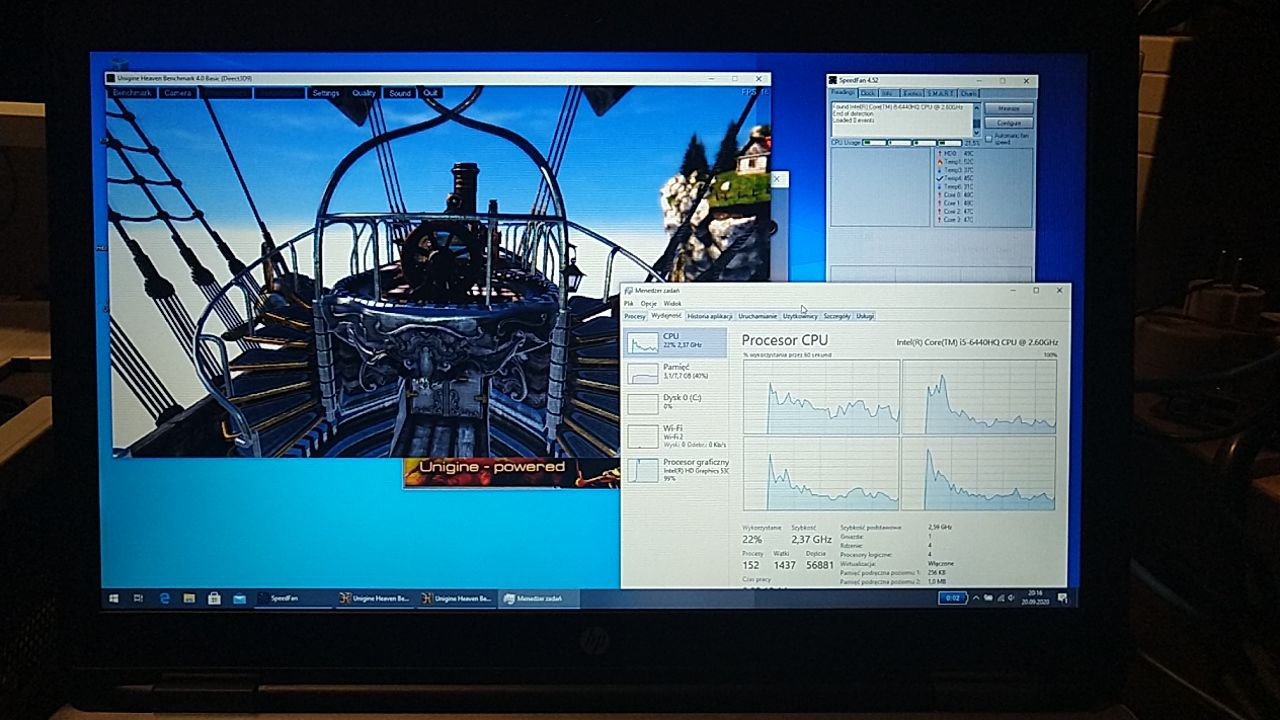Click the 56881 handles value in Task Manager
1280x720 pixels.
pyautogui.click(x=820, y=565)
